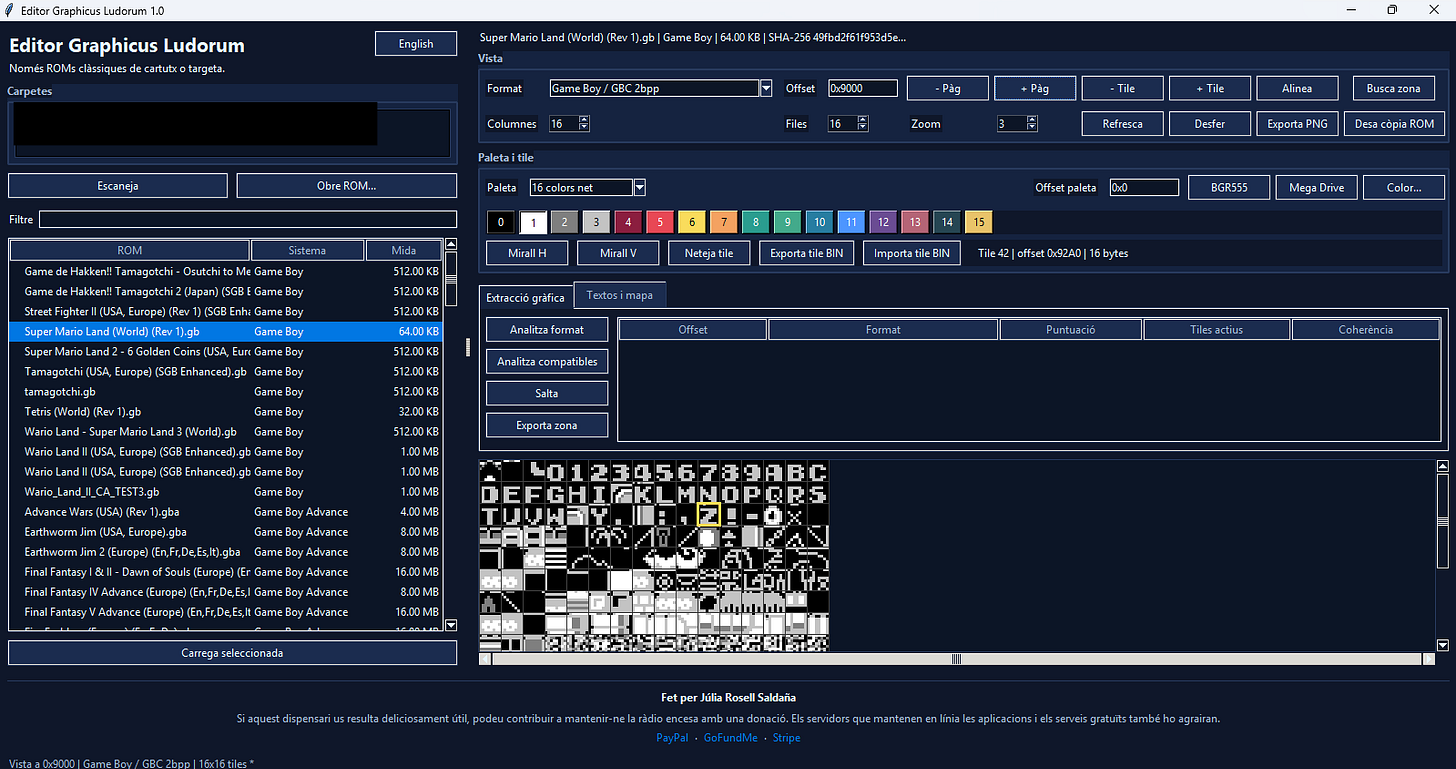The image size is (1456, 769).
Task: Pick palette color 15 tan swatch
Action: [979, 222]
